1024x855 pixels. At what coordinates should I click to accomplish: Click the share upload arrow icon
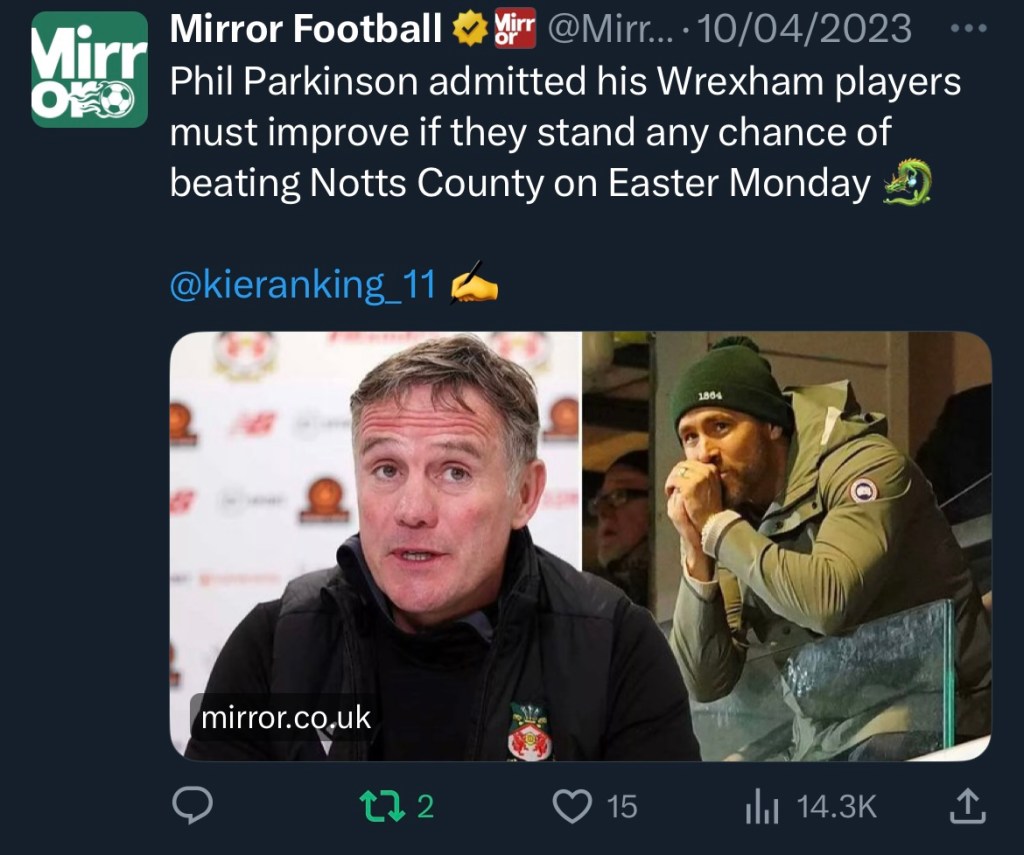[967, 806]
